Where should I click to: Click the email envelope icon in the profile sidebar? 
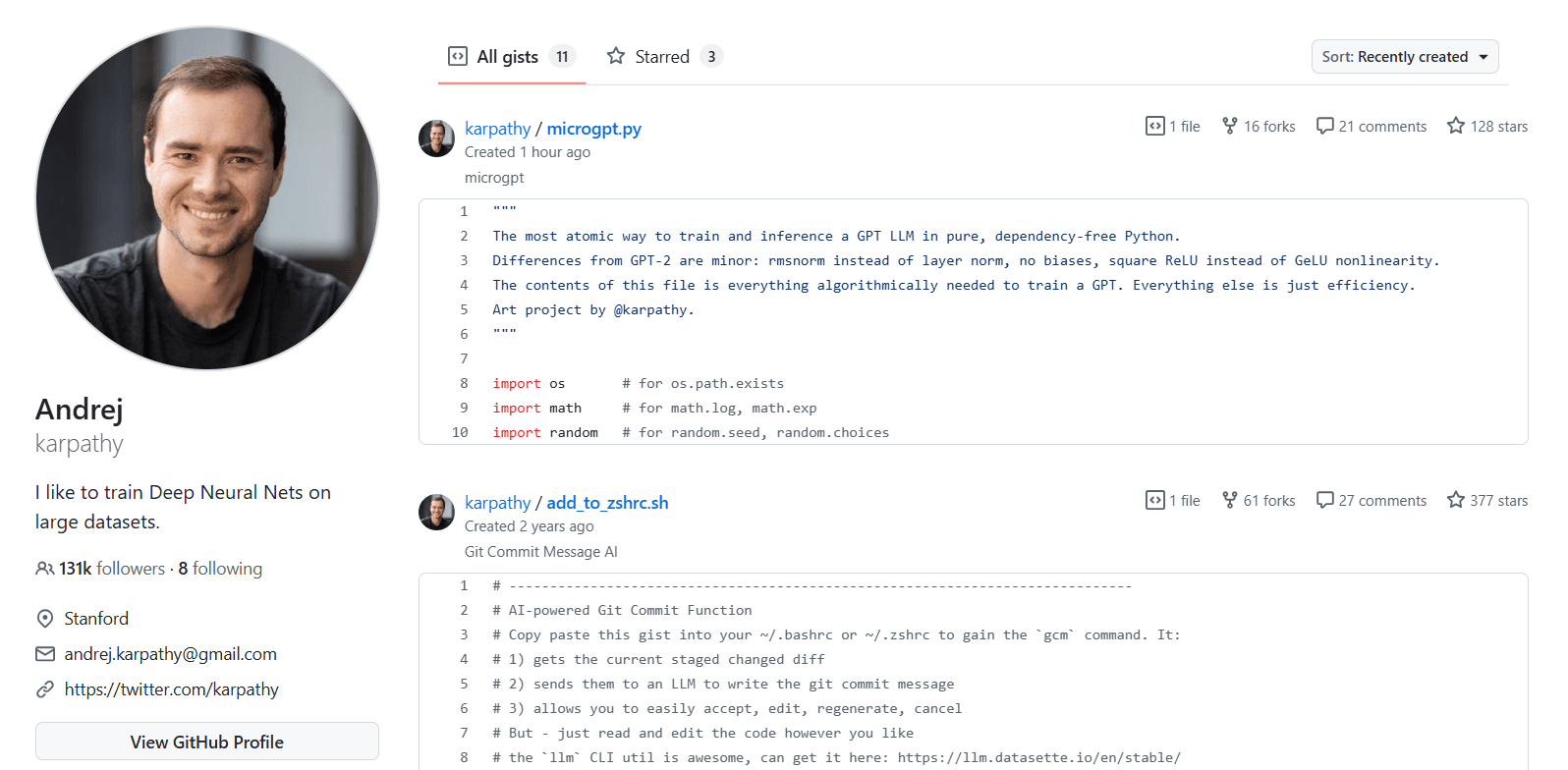45,653
